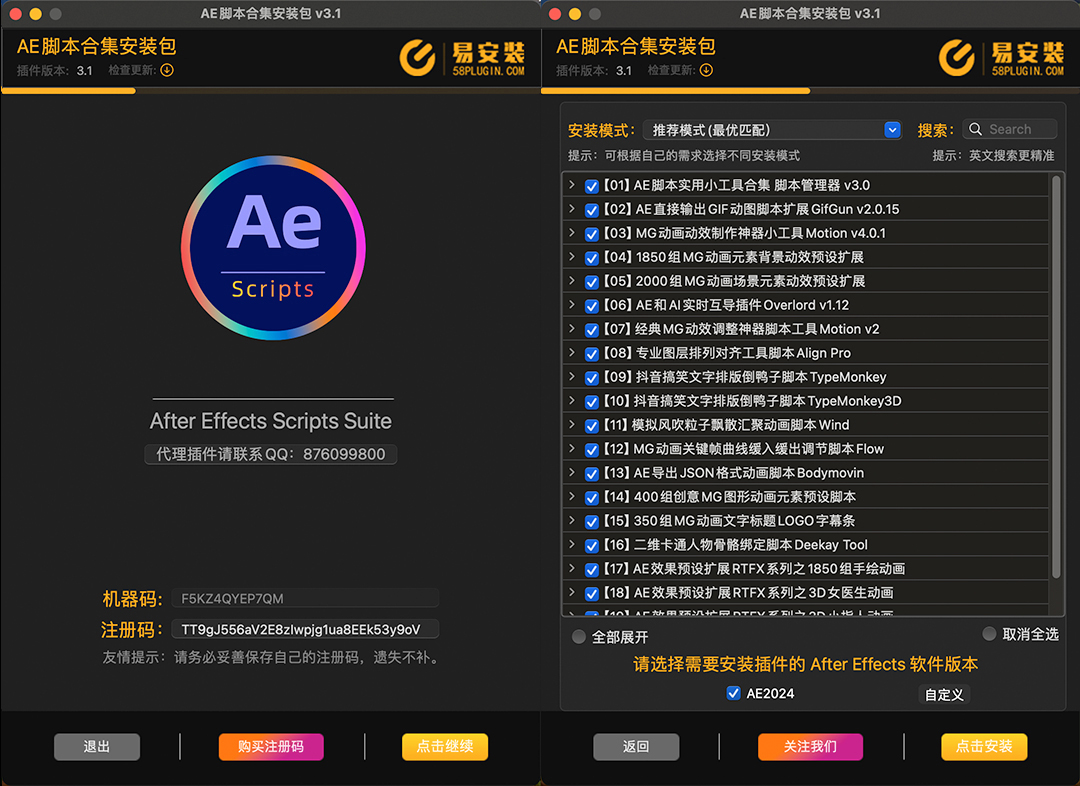
Task: Select the text '专业图层排列对齐工具脚本 Align Pro'
Action: (x=743, y=353)
